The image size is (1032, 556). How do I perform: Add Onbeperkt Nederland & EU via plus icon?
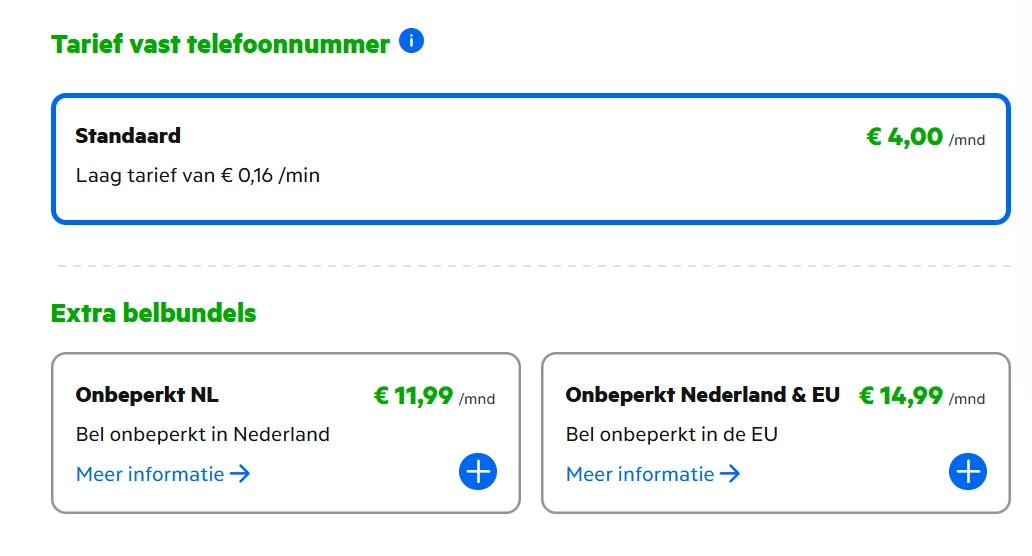tap(967, 472)
